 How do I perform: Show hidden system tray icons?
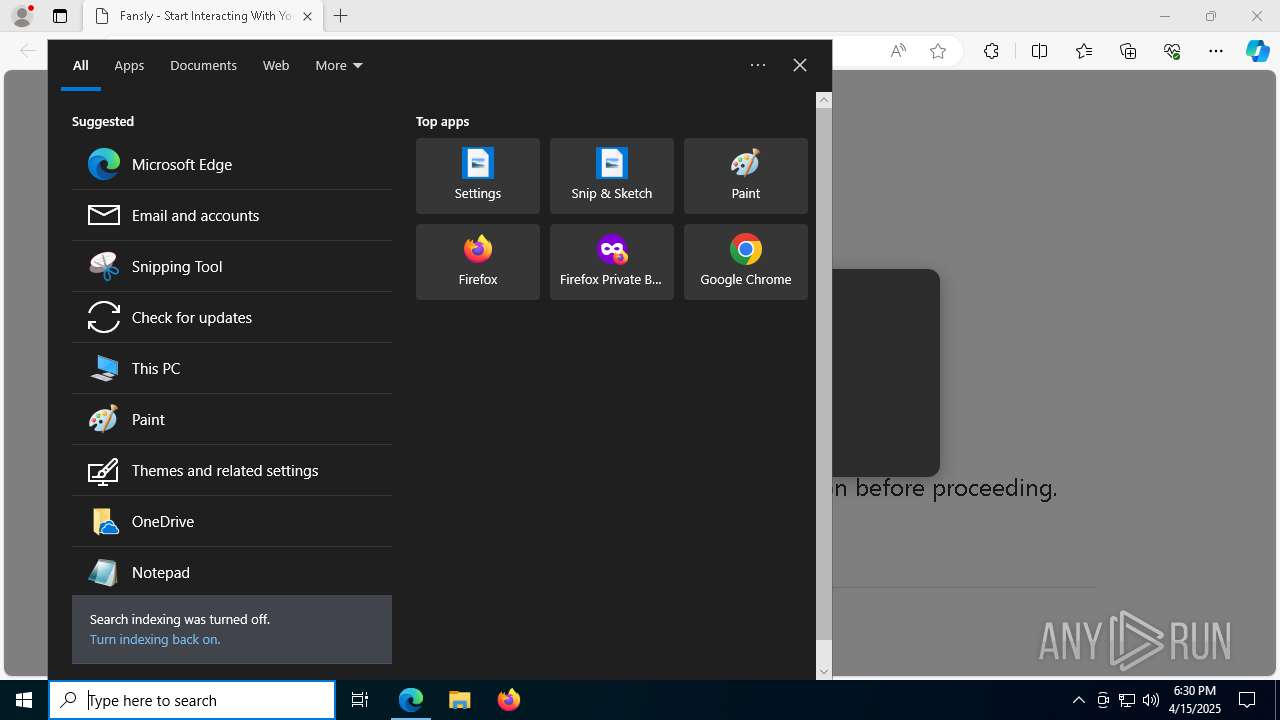click(1078, 700)
